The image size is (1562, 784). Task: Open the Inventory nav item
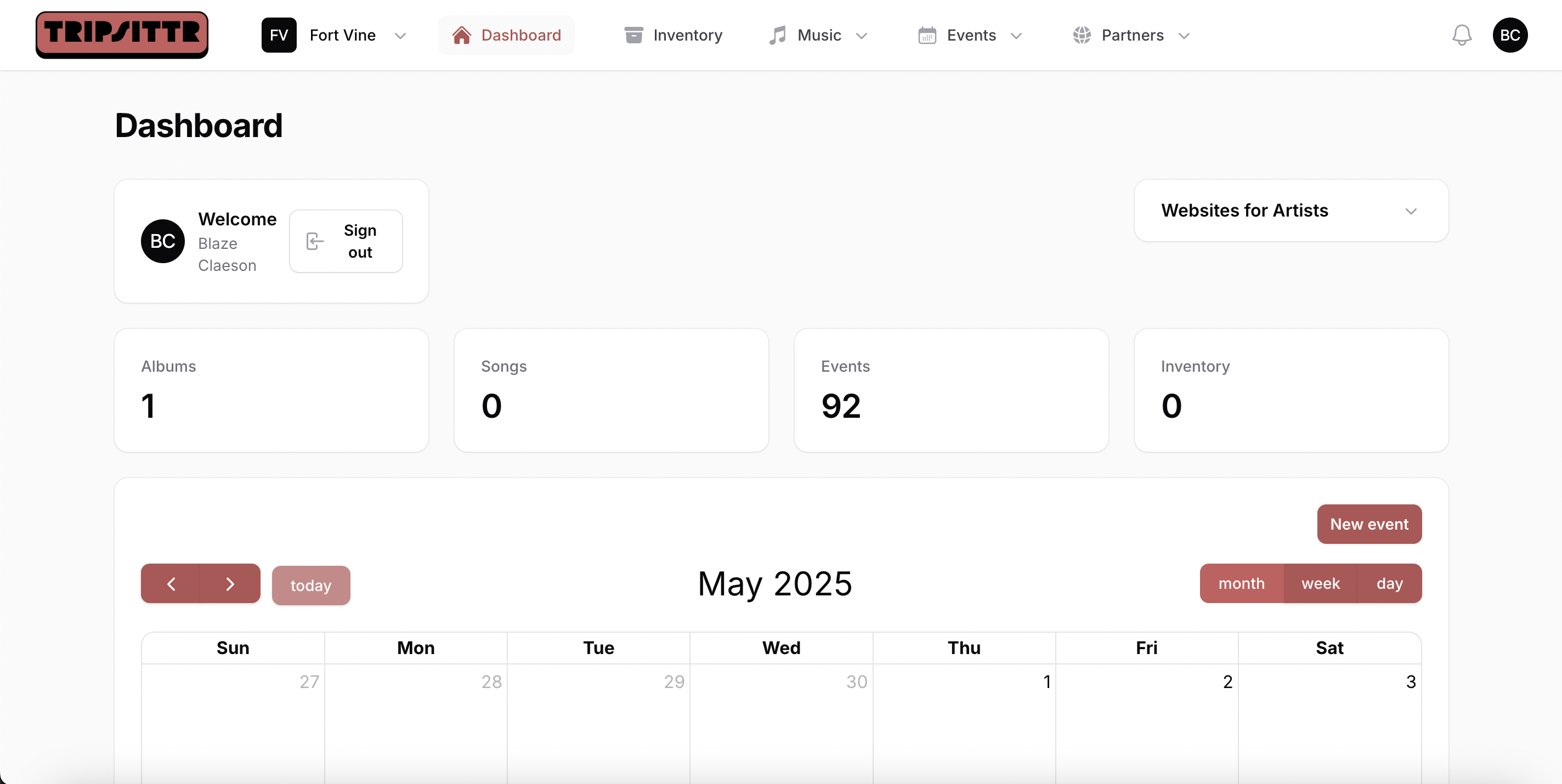coord(673,35)
